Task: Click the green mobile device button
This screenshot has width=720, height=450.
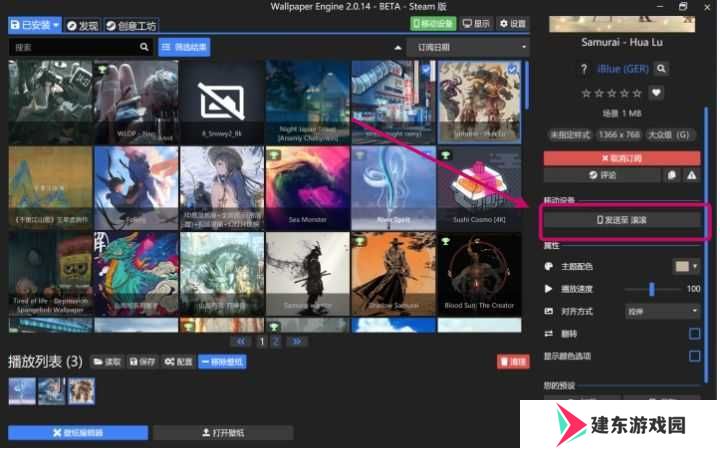Action: [x=433, y=23]
